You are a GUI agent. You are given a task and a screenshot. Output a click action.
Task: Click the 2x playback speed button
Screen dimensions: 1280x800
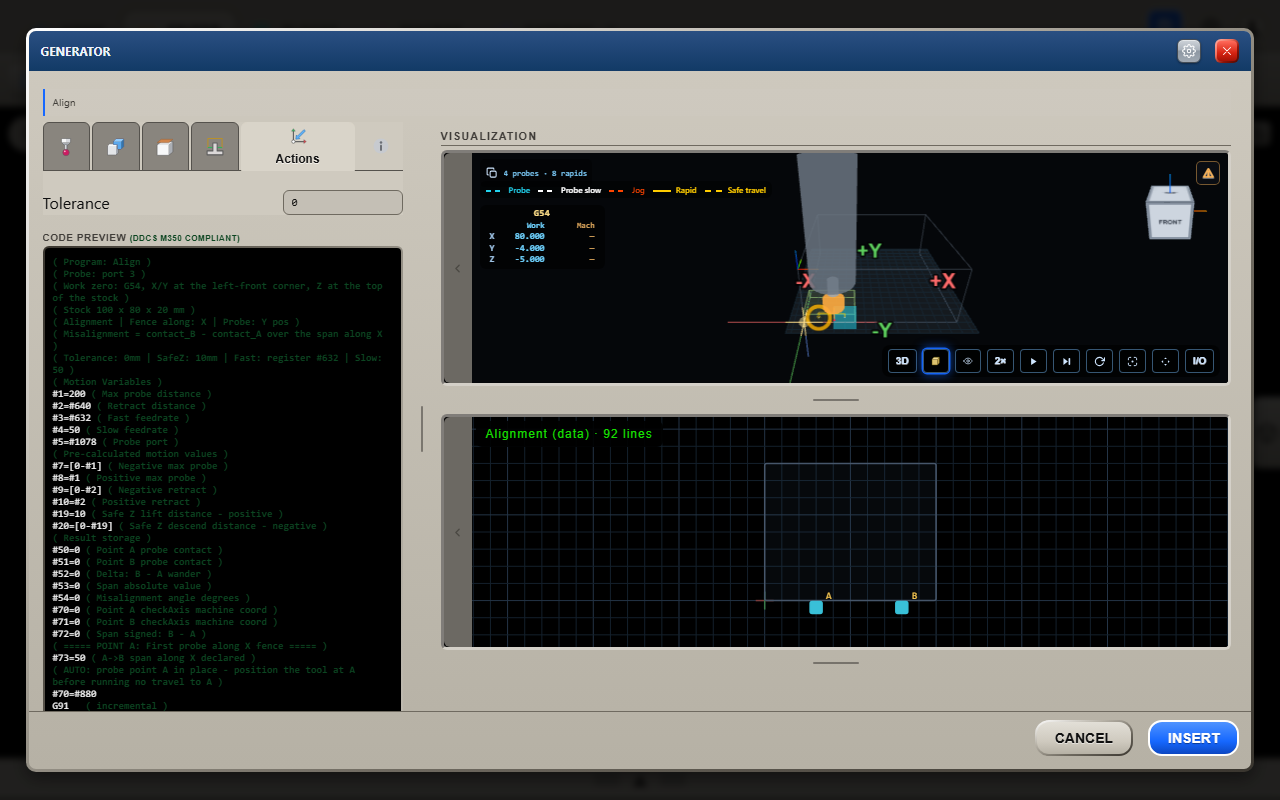[1001, 361]
